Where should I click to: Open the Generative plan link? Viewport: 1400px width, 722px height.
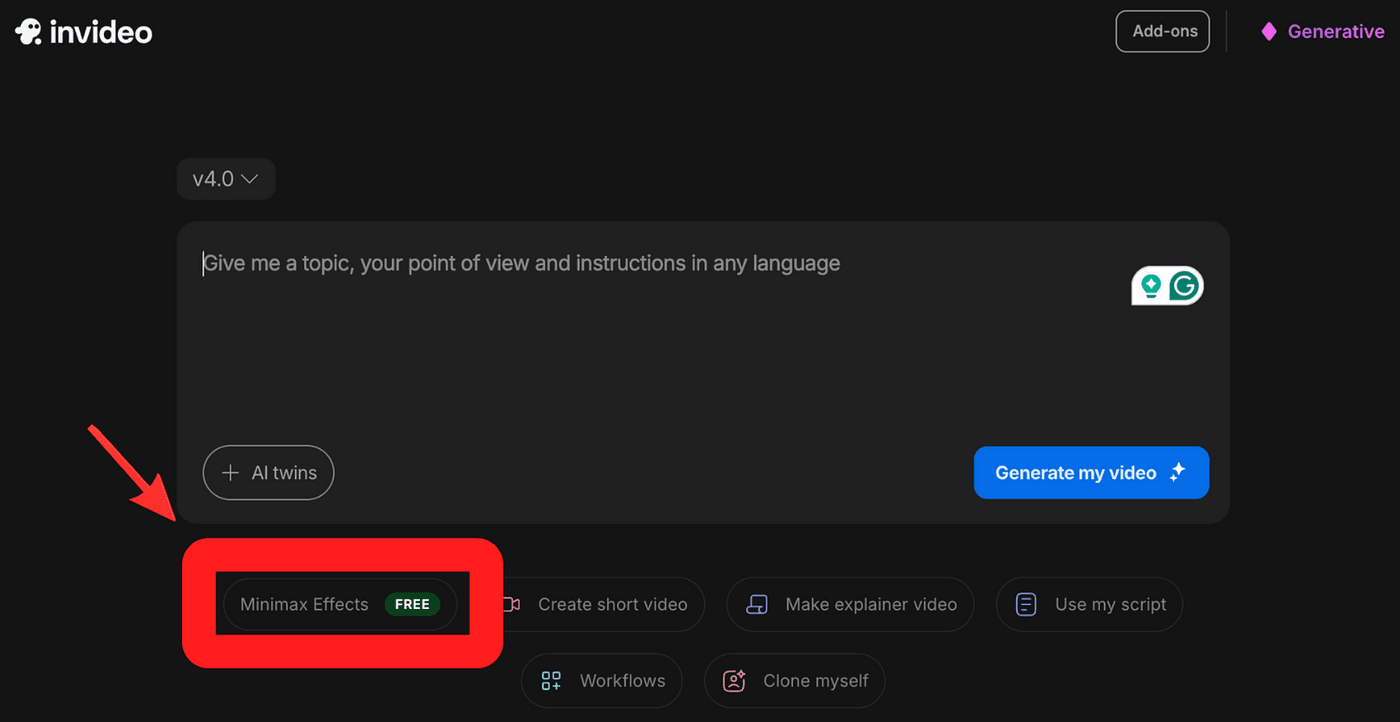point(1335,31)
